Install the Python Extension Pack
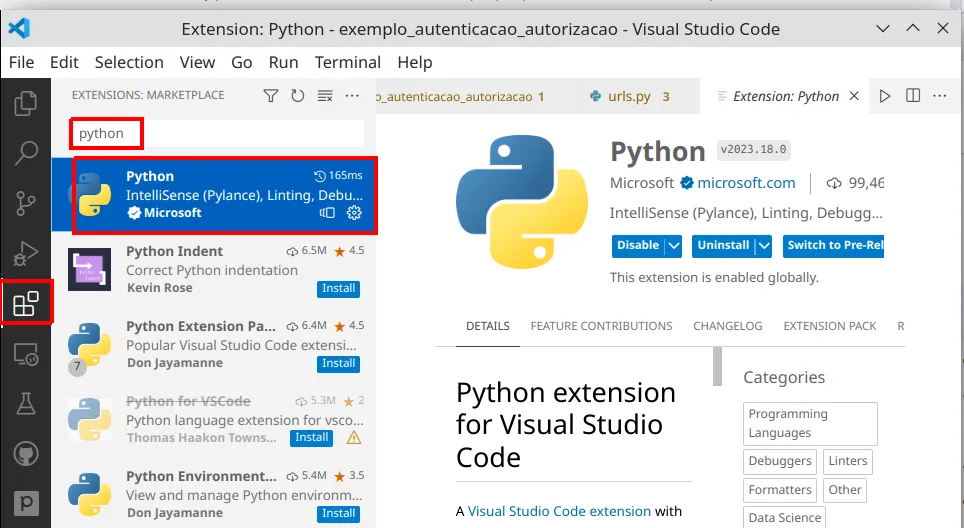 pos(339,363)
